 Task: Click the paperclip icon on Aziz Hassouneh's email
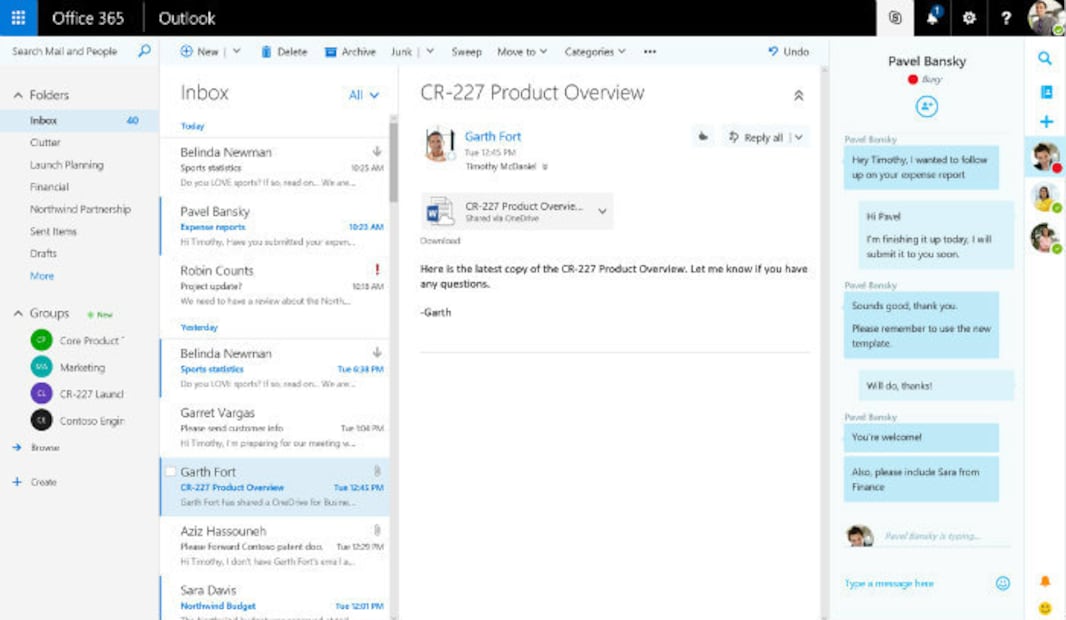pos(377,530)
